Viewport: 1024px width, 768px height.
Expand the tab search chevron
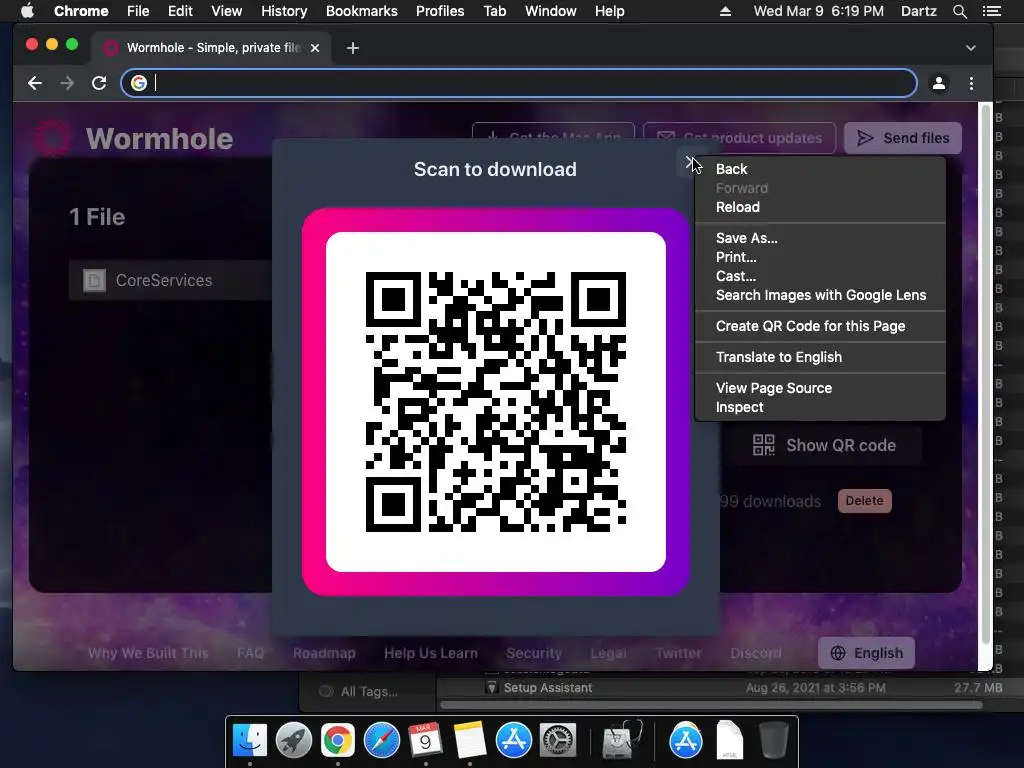[970, 48]
